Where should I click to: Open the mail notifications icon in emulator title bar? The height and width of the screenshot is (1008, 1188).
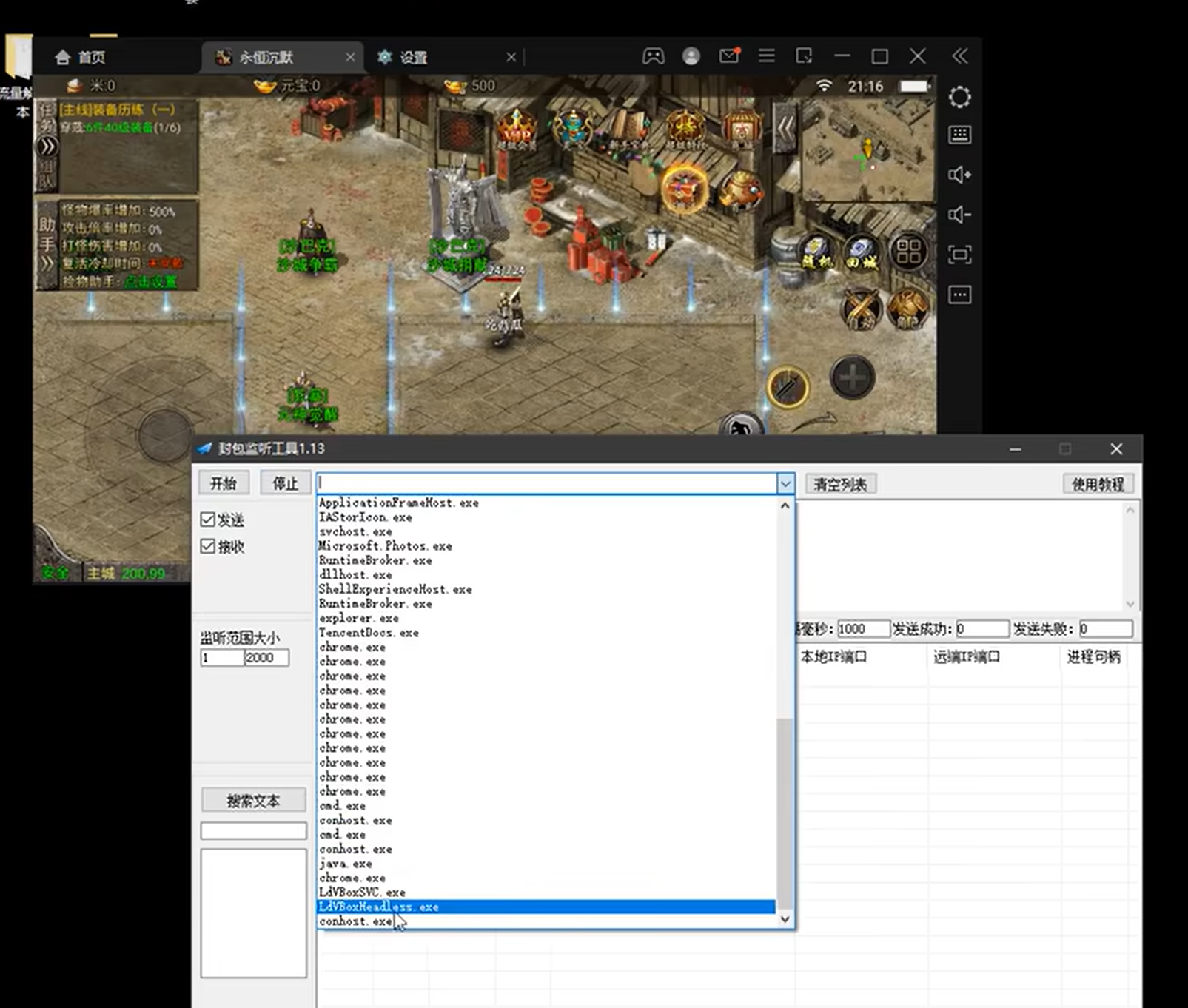tap(729, 56)
